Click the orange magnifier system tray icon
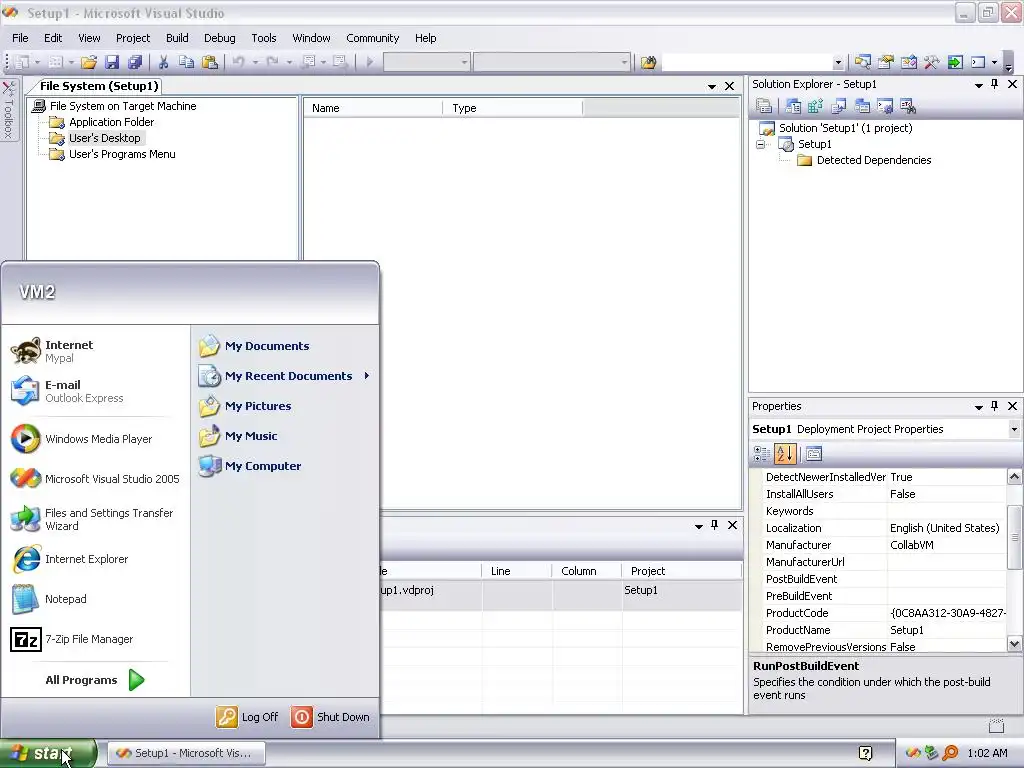1024x768 pixels. click(x=950, y=753)
